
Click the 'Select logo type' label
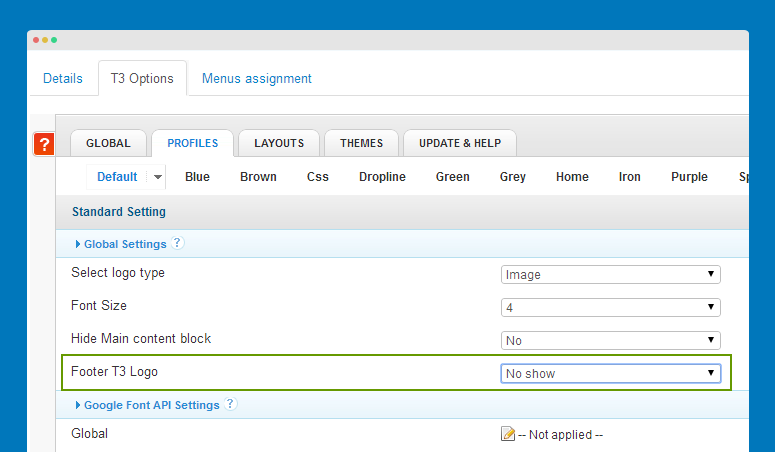coord(118,273)
